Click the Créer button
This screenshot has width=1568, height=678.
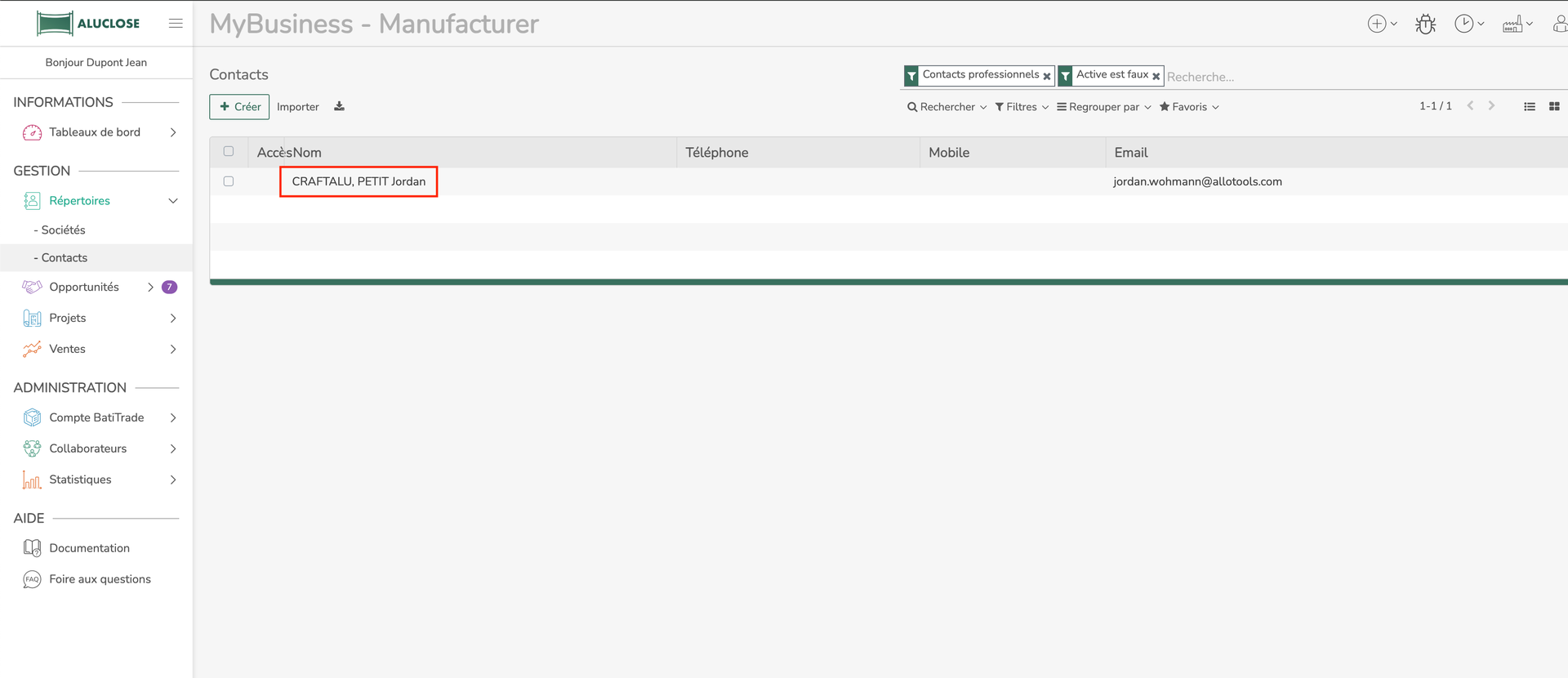point(239,107)
